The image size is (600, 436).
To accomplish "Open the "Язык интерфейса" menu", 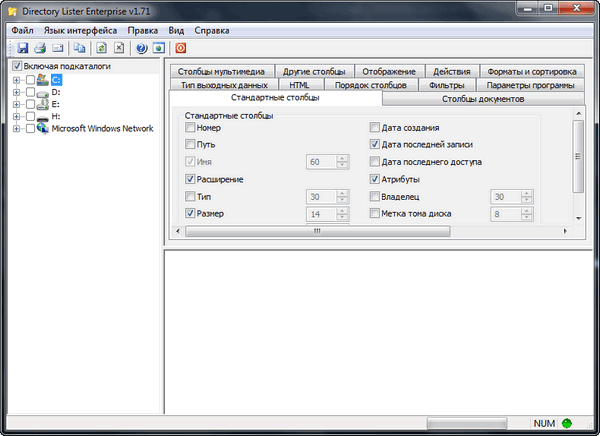I will (80, 31).
